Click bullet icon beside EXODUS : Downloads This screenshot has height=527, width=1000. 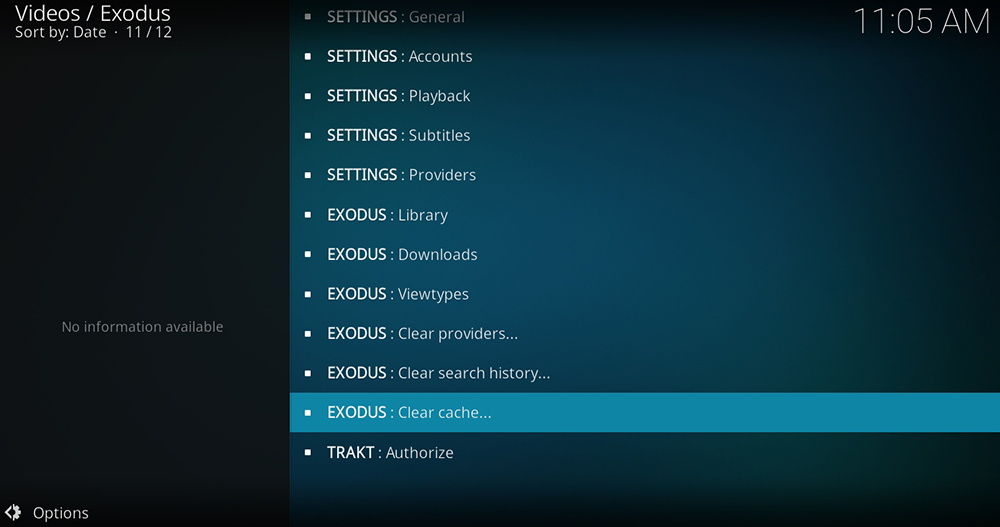[308, 255]
